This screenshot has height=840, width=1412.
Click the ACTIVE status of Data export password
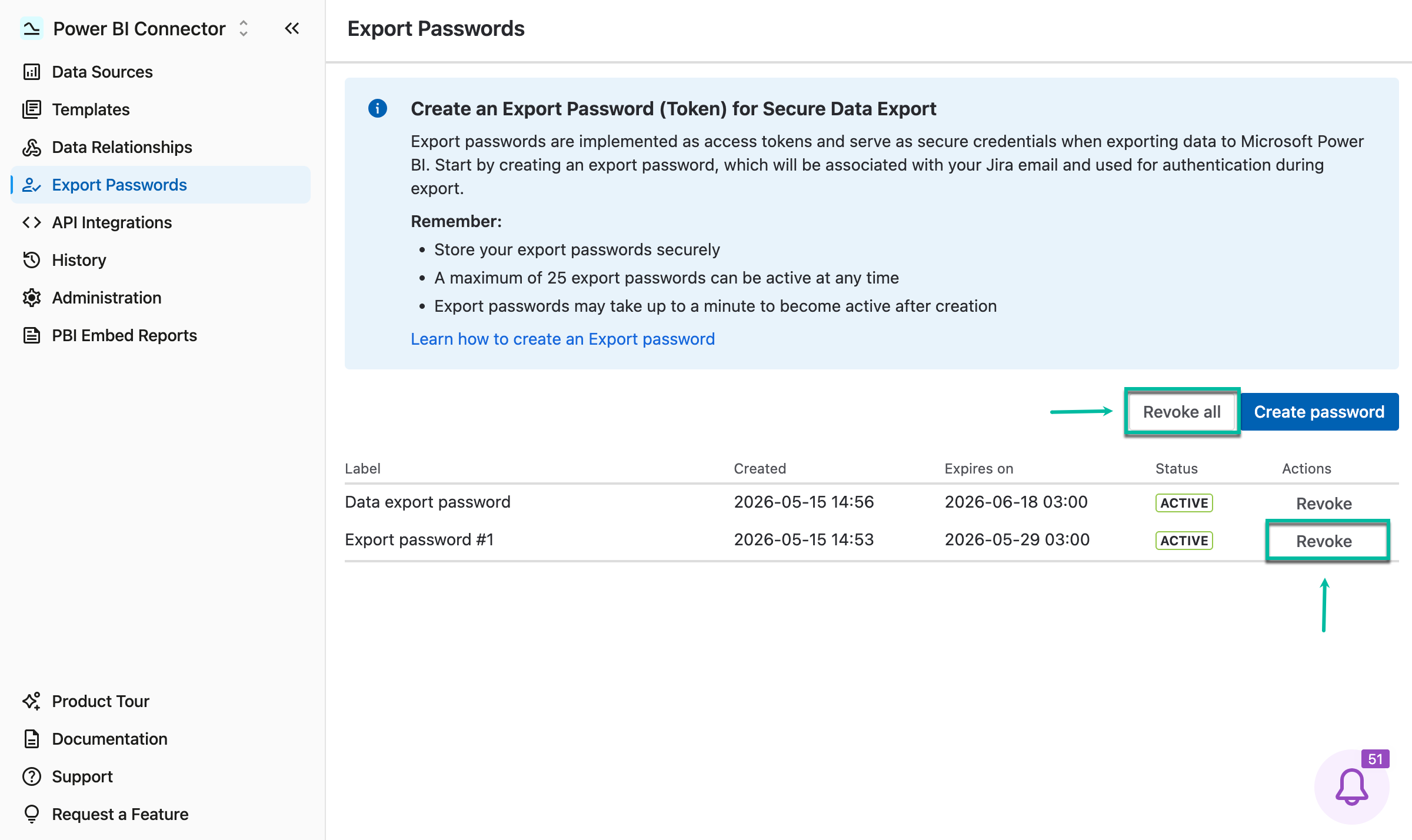pyautogui.click(x=1184, y=503)
